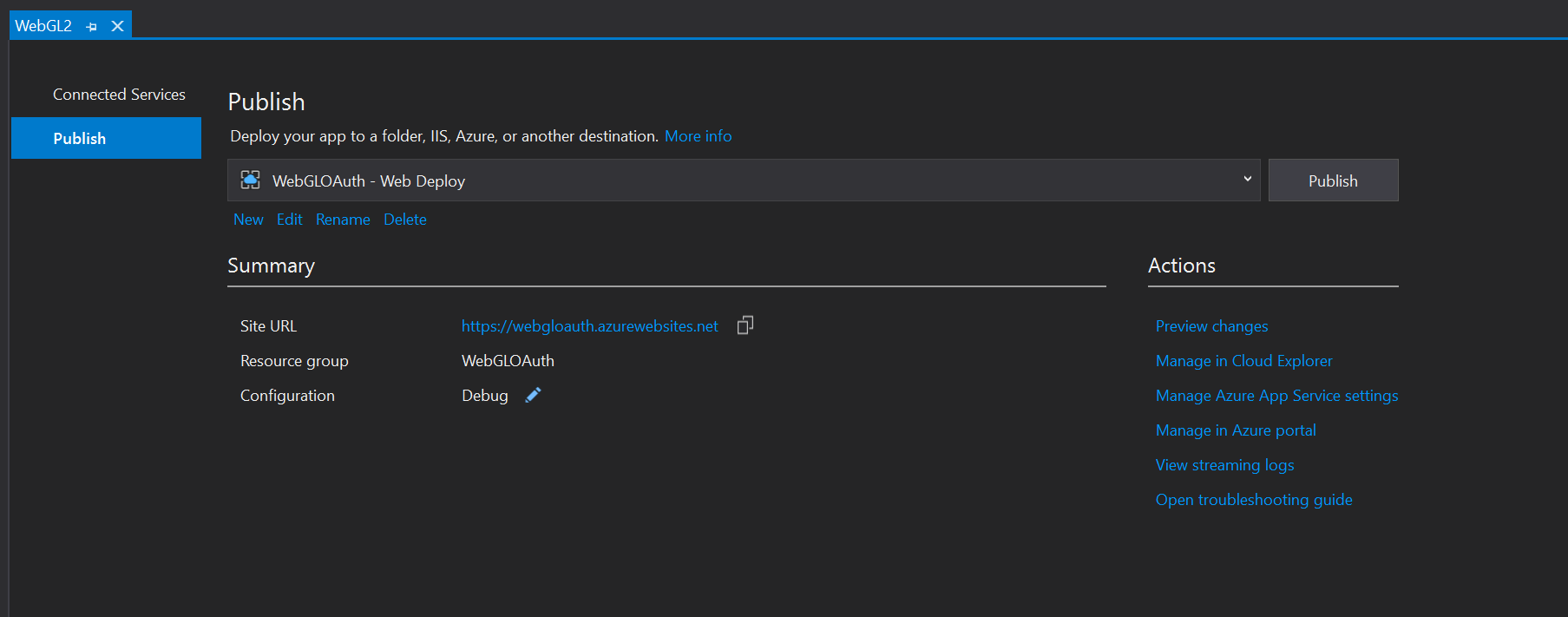Click the web deploy profile icon
Image resolution: width=1568 pixels, height=617 pixels.
click(250, 181)
